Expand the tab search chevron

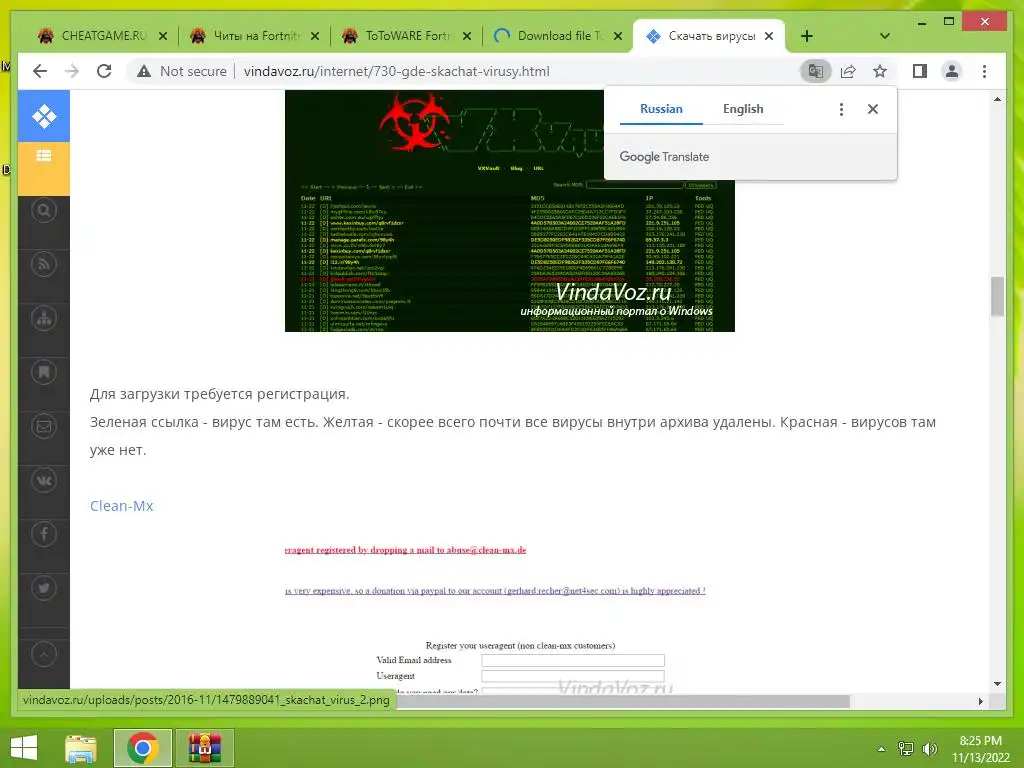(x=885, y=36)
